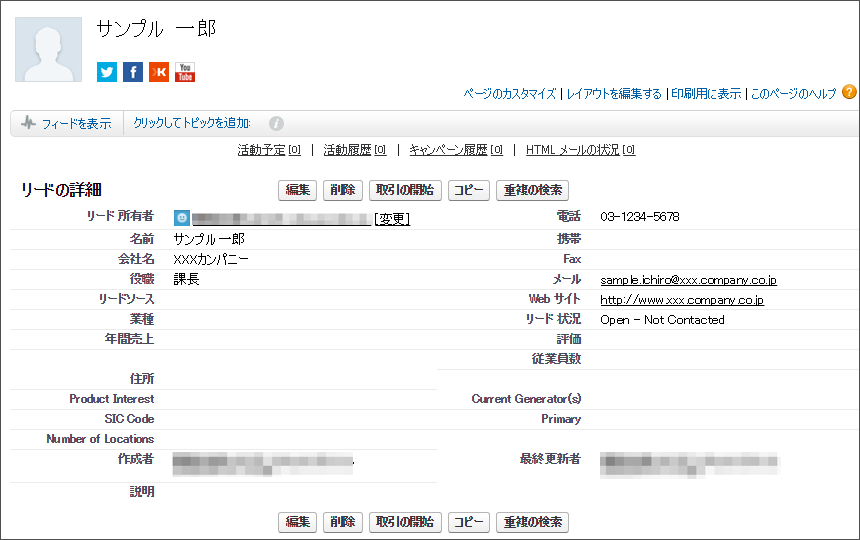Open the blurred lead owner name link

pos(281,219)
